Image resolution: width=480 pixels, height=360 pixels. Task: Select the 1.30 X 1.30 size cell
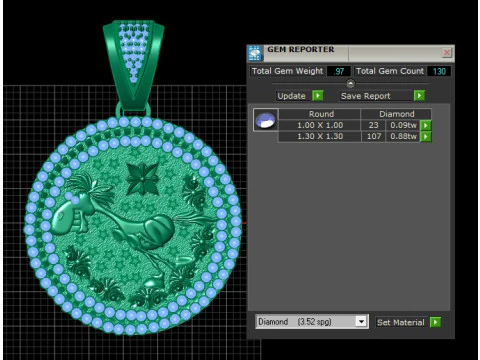tap(320, 136)
